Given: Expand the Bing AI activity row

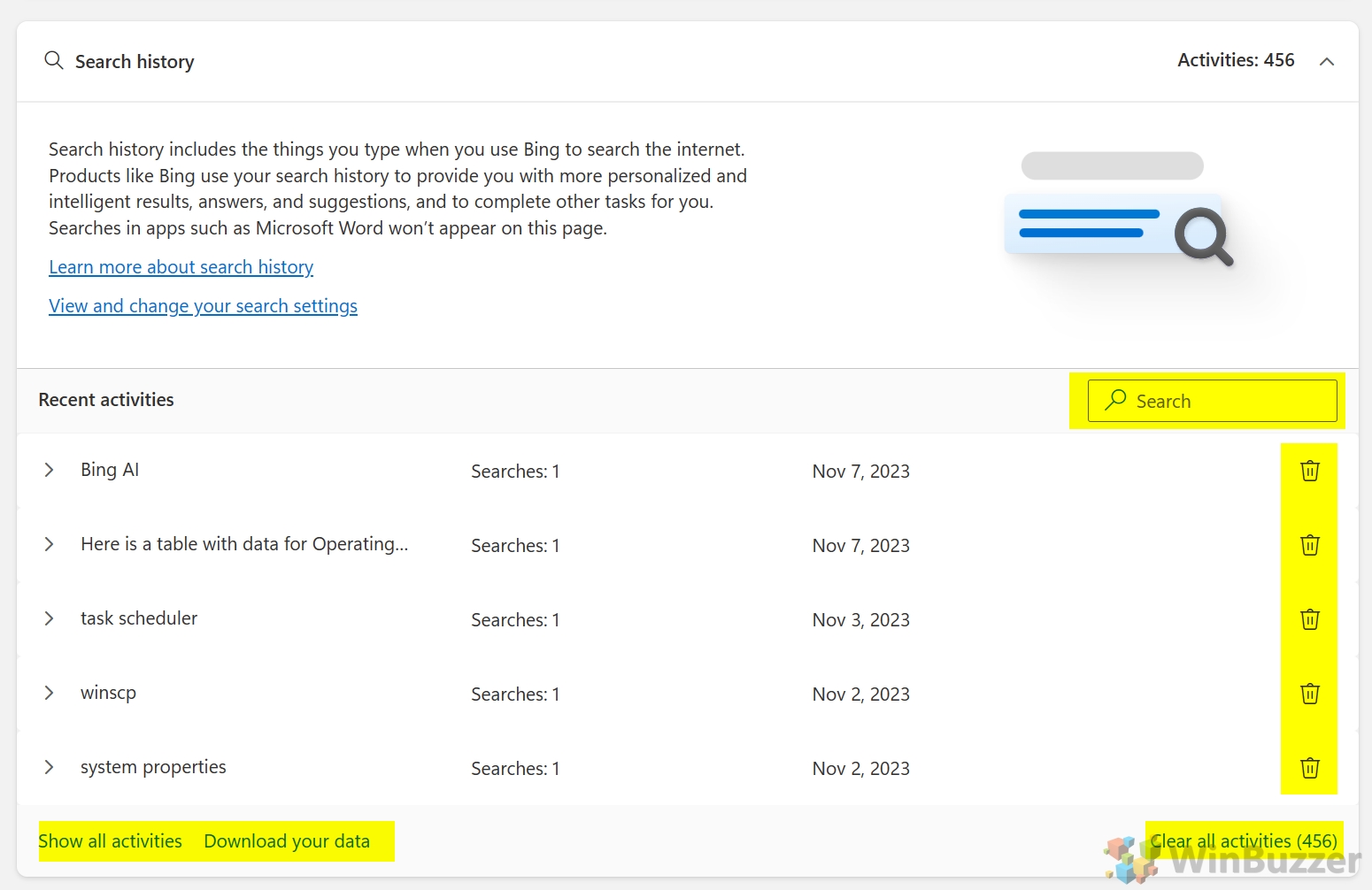Looking at the screenshot, I should tap(50, 470).
